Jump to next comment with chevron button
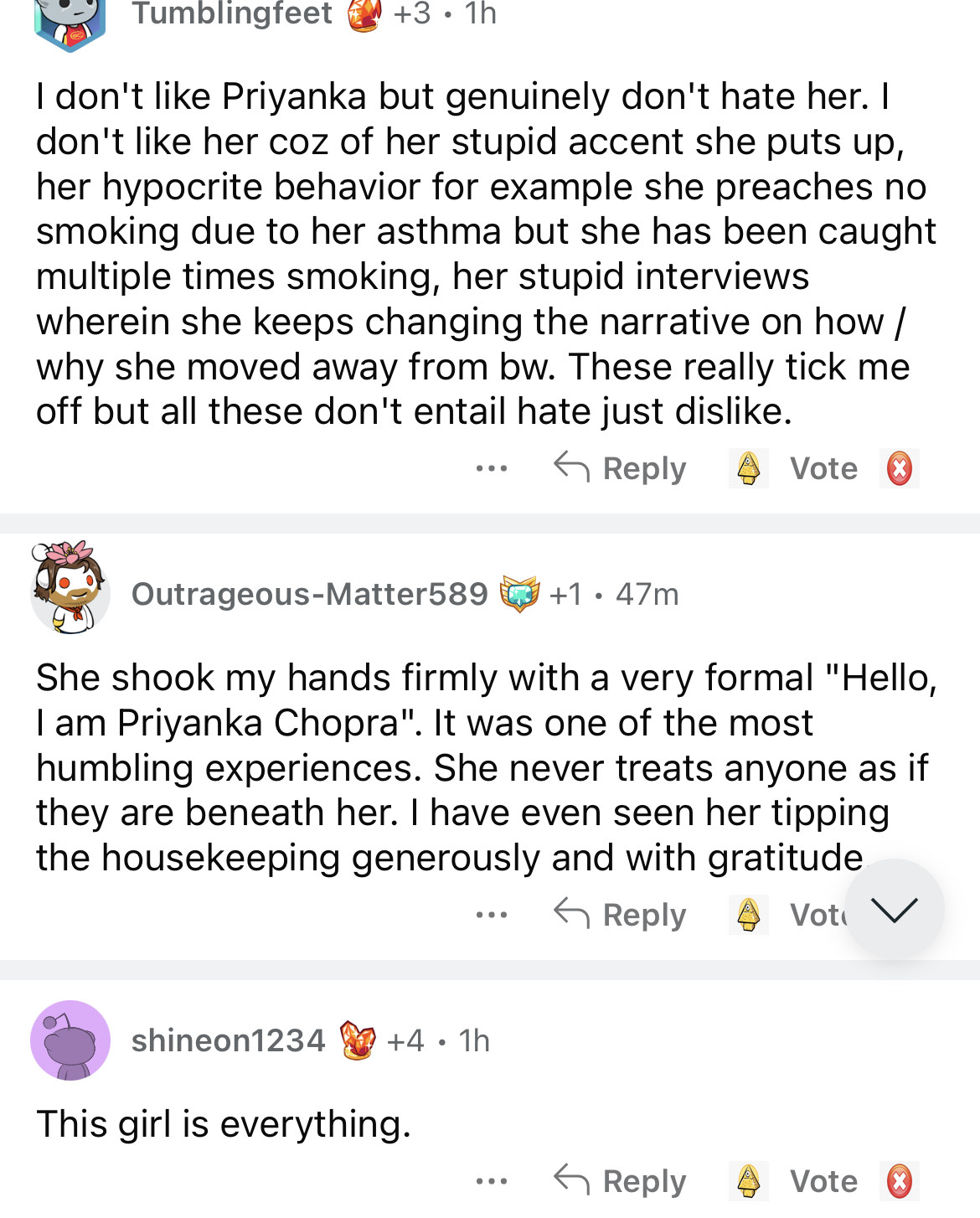 coord(895,910)
